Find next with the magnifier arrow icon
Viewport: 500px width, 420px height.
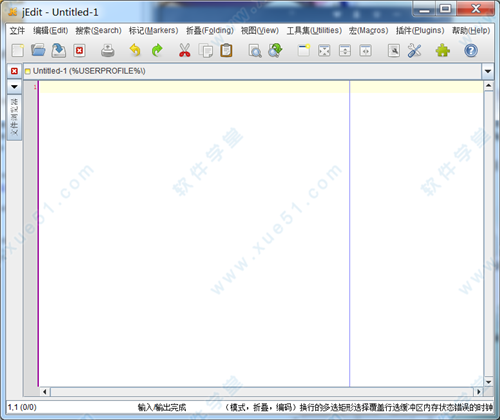point(275,50)
